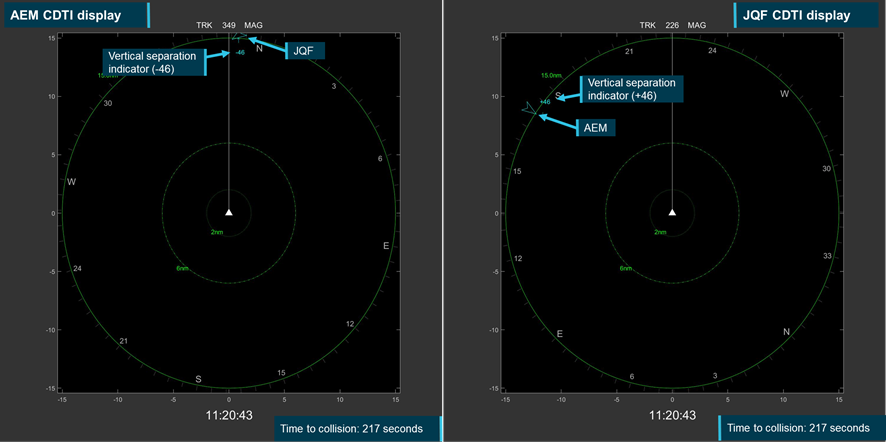Click the 2nm range ring label in the JQF display
886x443 pixels.
(x=660, y=232)
